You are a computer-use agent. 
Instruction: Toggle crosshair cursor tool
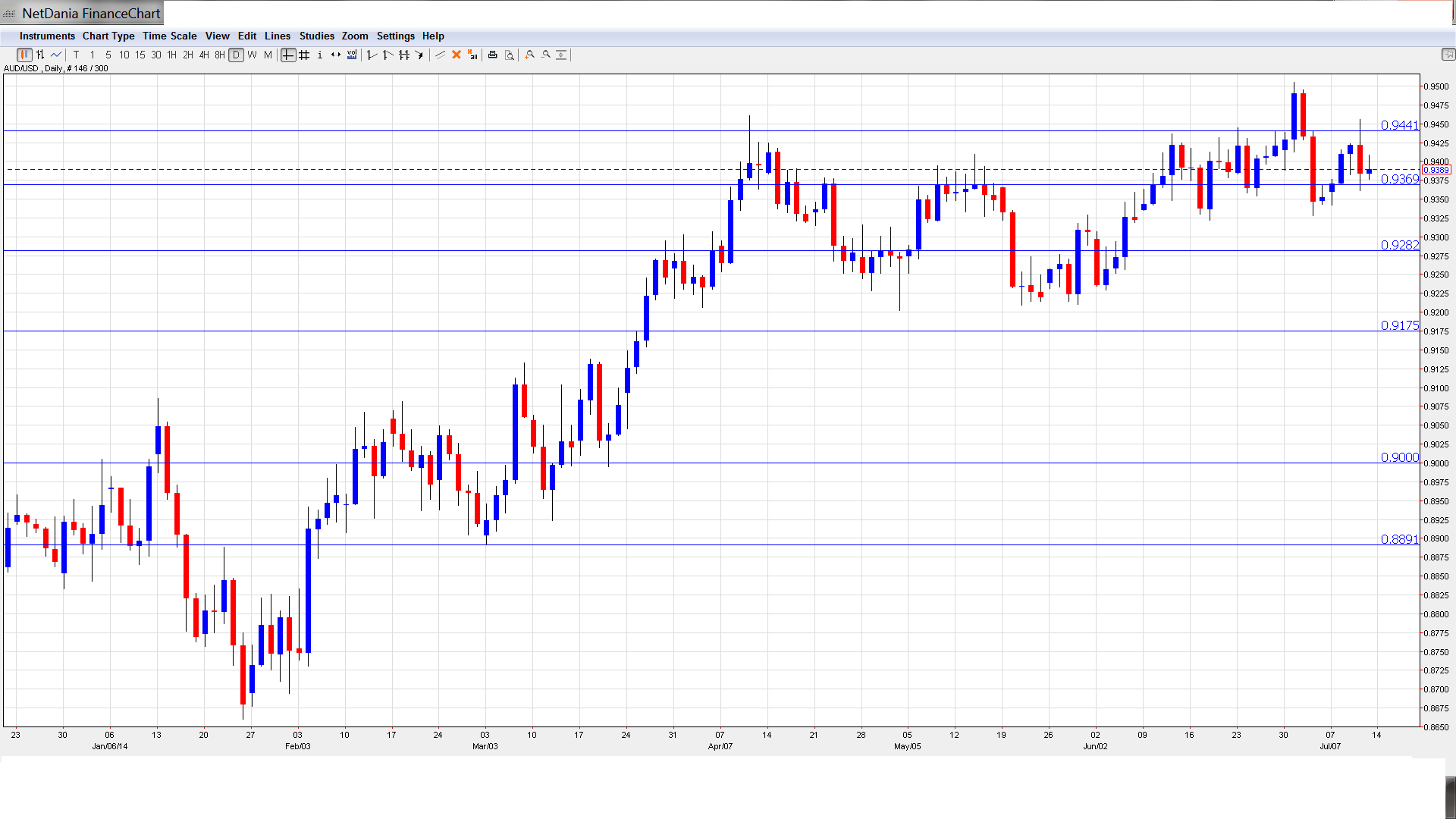[288, 55]
